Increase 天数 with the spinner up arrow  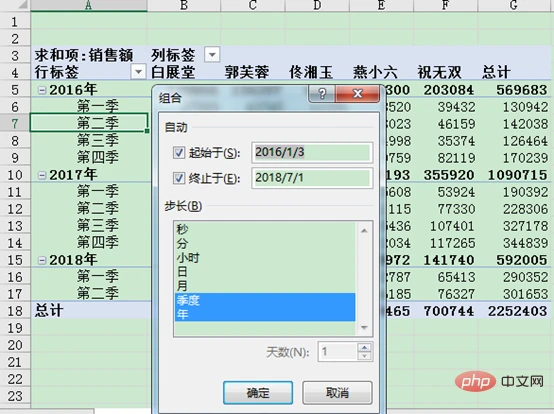pos(364,348)
